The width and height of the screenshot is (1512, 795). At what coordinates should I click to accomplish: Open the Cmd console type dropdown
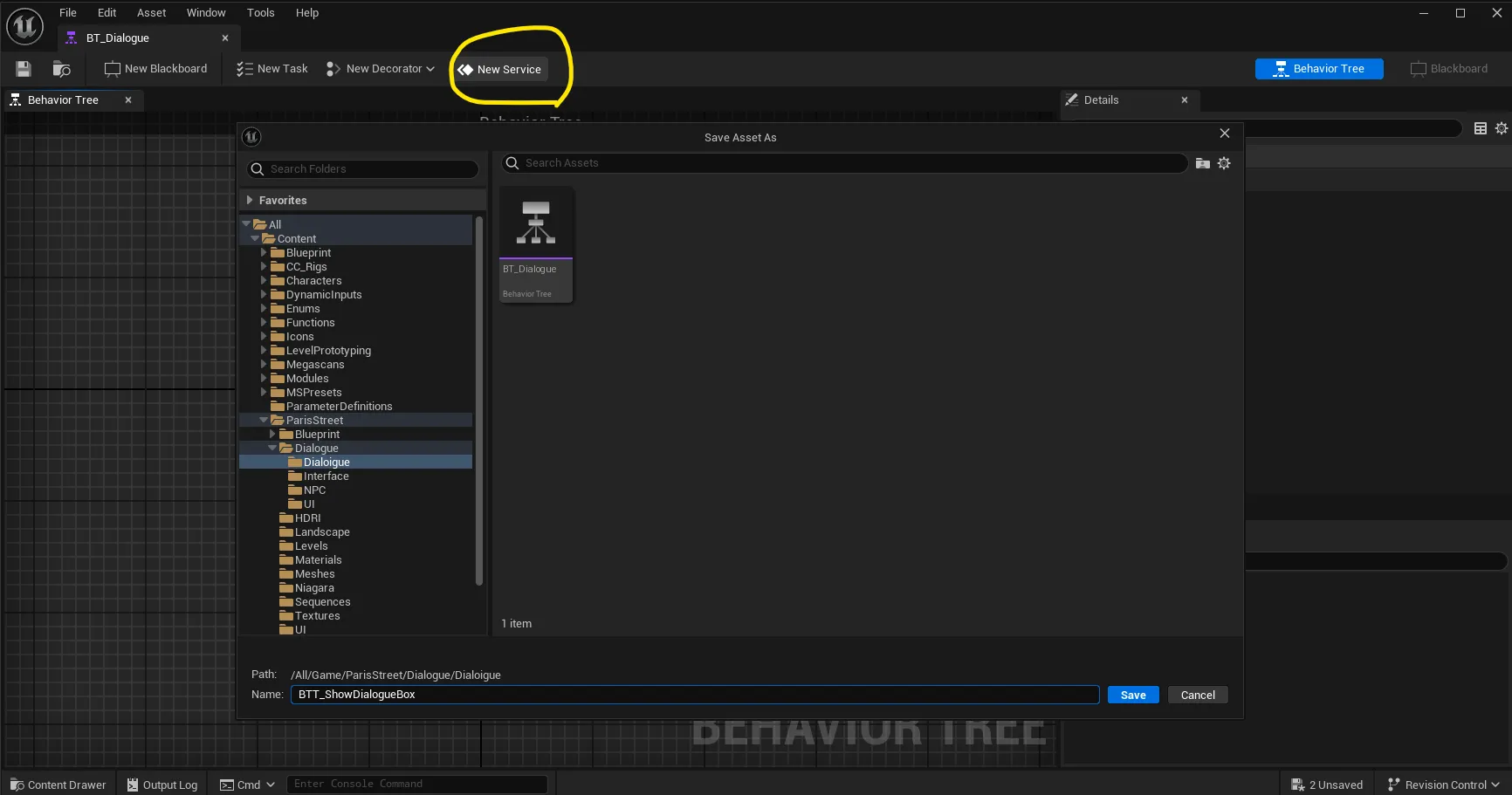click(247, 785)
